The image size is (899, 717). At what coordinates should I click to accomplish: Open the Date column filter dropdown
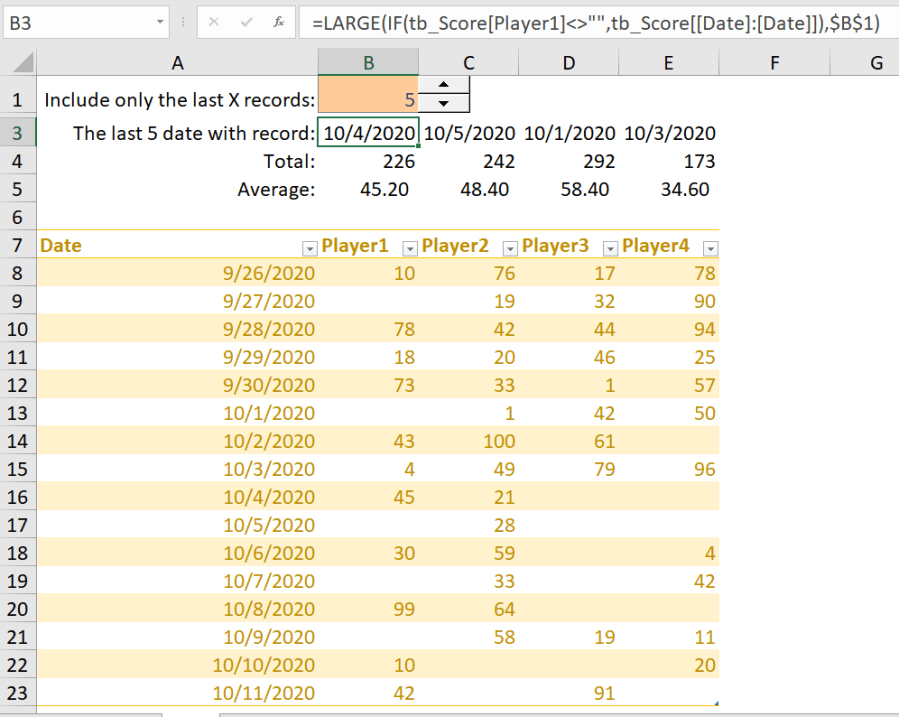[x=308, y=248]
